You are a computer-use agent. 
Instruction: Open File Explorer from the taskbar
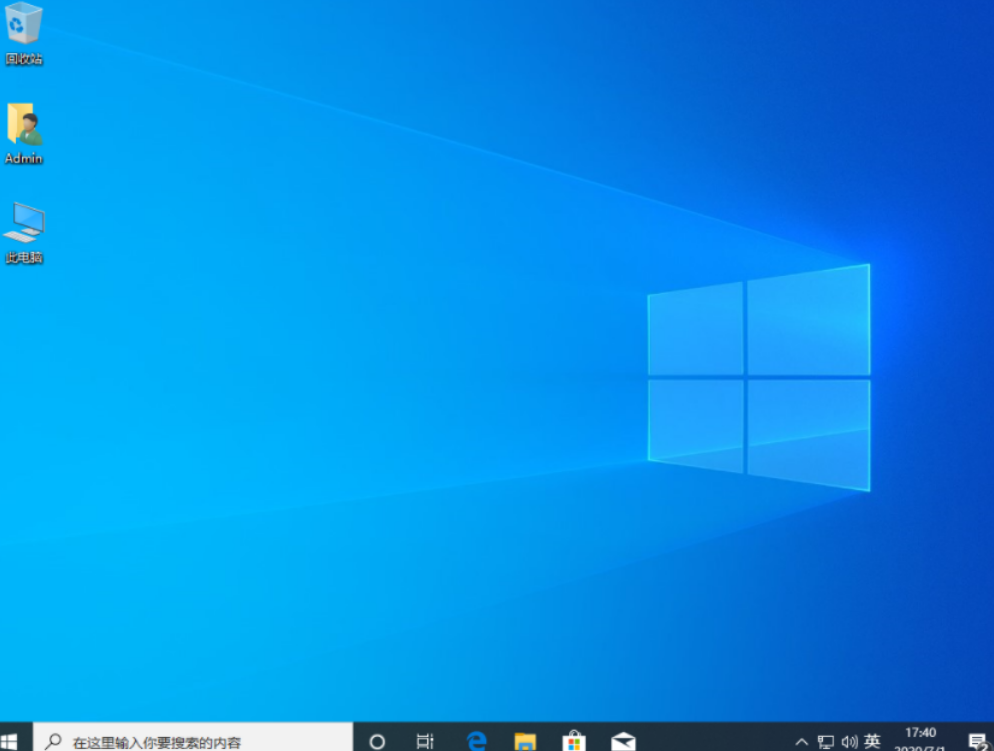coord(525,741)
